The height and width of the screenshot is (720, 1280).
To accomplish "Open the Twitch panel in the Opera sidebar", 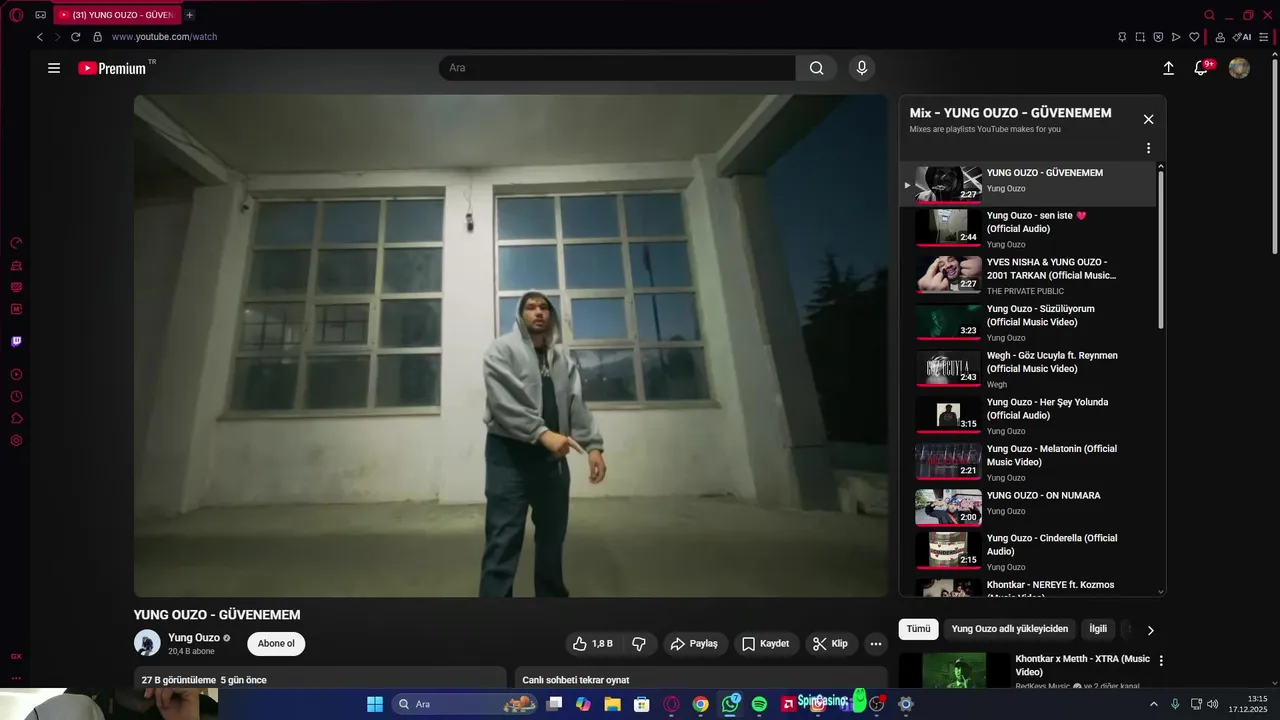I will click(x=16, y=341).
